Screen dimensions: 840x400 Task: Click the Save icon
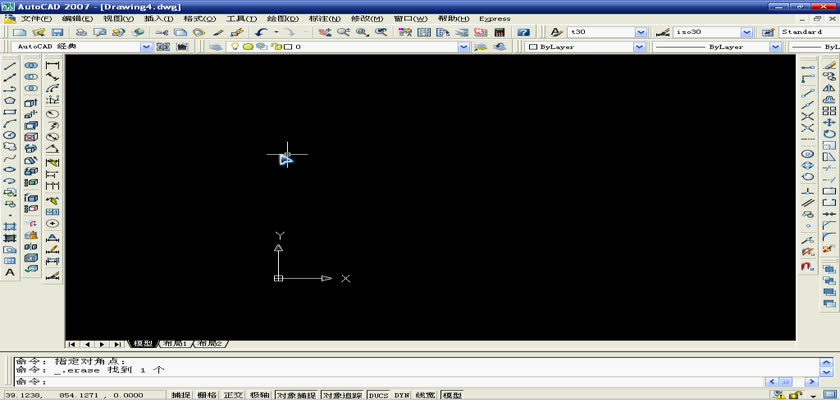tap(57, 32)
